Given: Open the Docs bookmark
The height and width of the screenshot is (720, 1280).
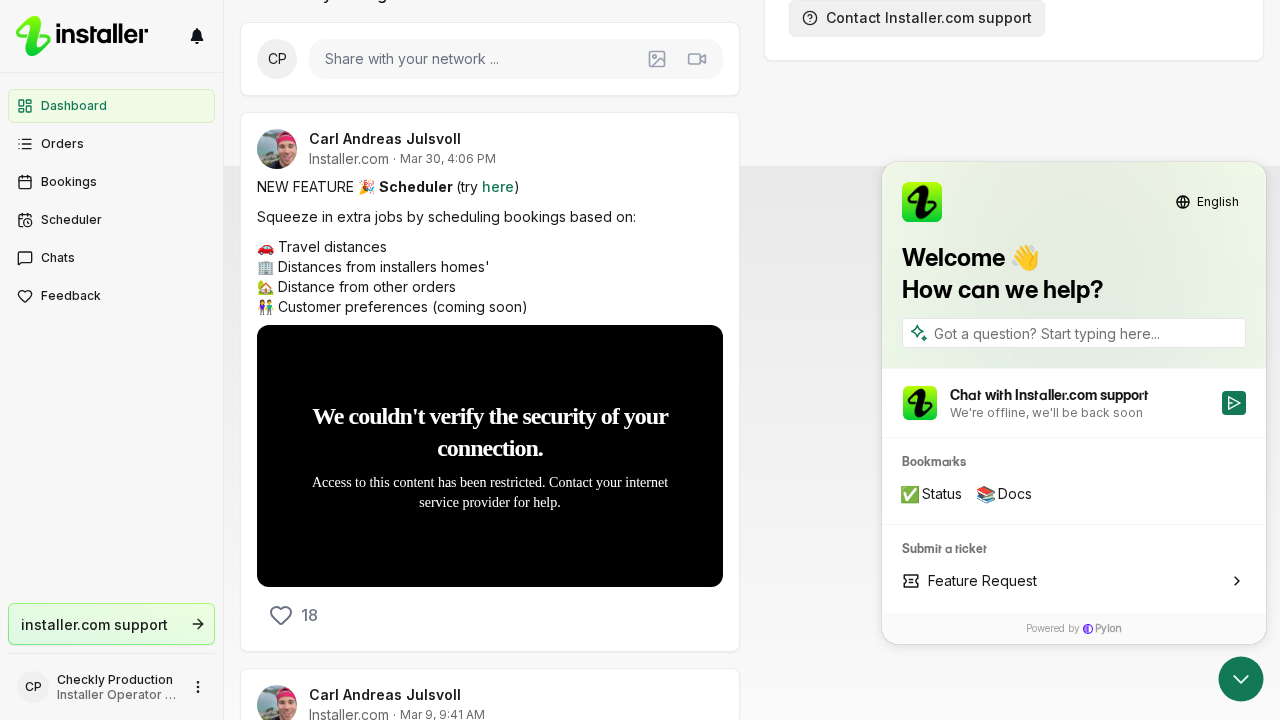Looking at the screenshot, I should coord(1004,494).
